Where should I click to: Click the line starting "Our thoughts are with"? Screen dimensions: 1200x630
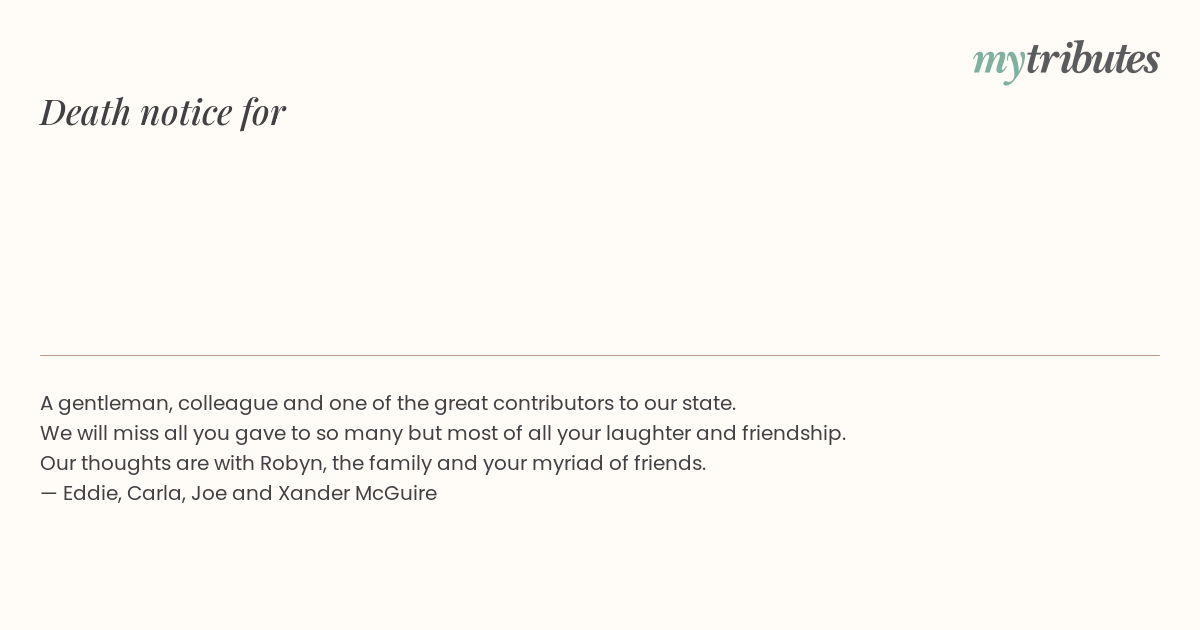point(373,464)
